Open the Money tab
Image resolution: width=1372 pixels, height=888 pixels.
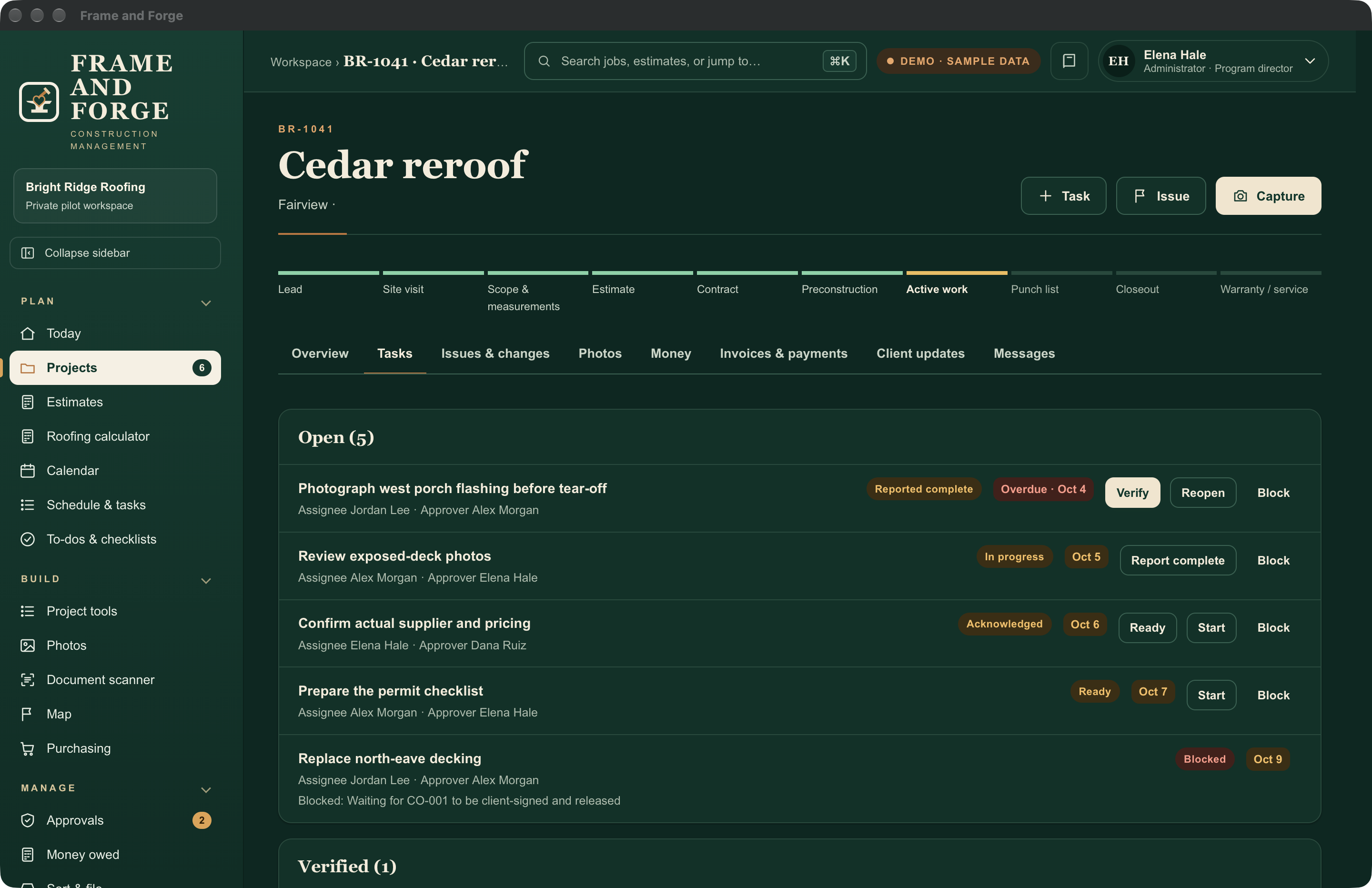coord(670,353)
